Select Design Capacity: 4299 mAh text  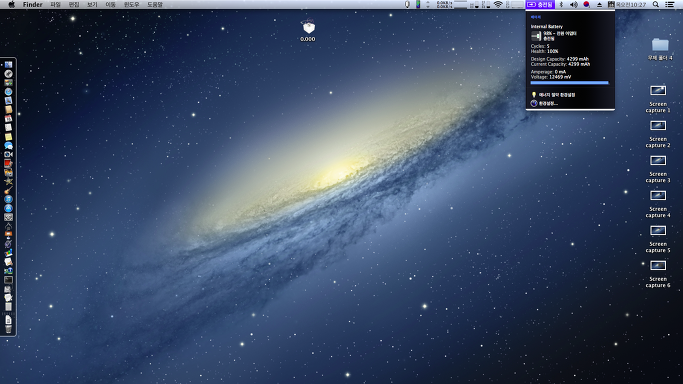(560, 59)
